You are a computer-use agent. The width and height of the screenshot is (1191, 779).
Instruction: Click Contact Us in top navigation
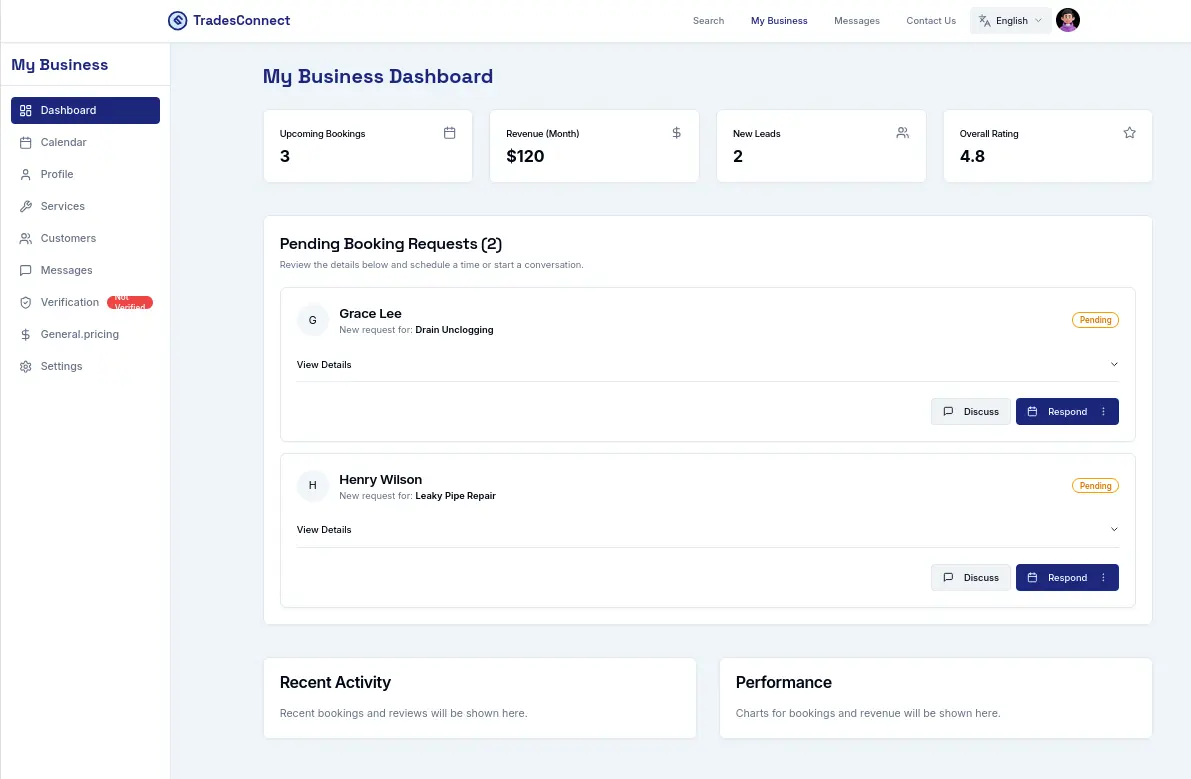(930, 21)
